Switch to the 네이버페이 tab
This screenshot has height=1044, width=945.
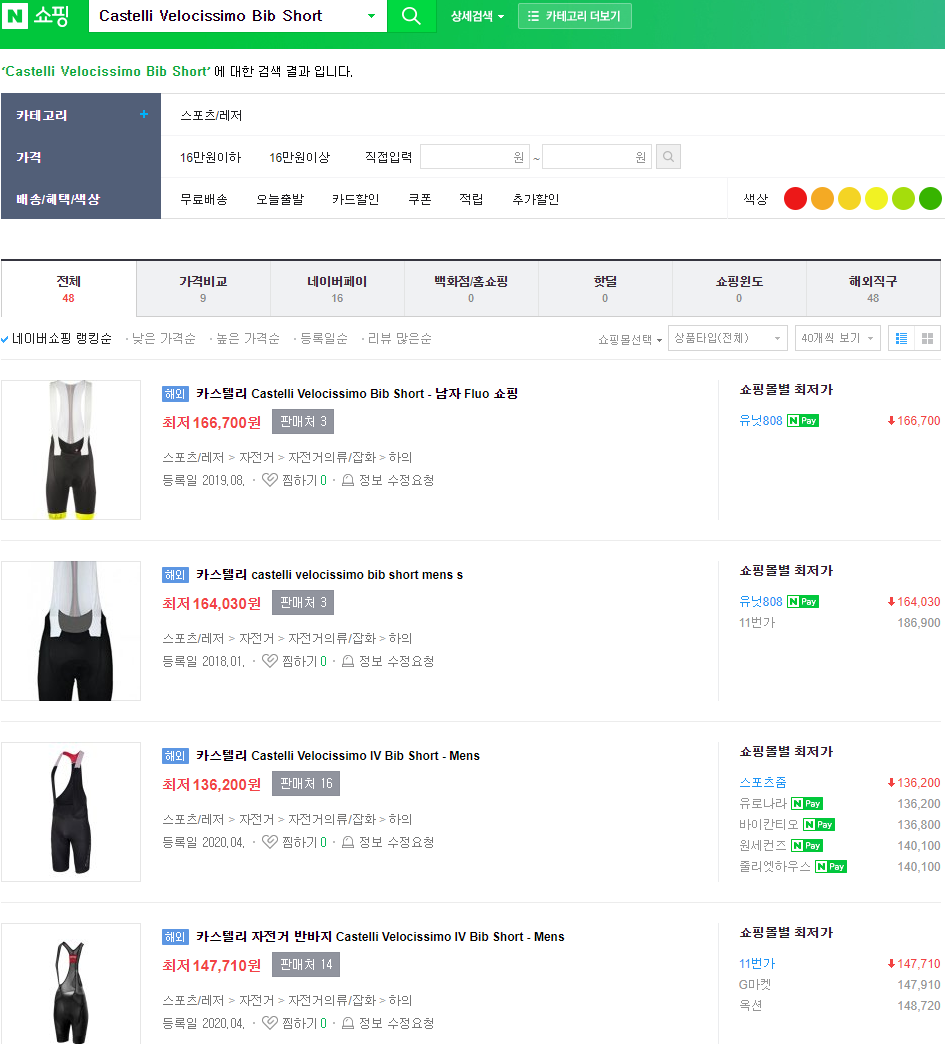(x=337, y=288)
